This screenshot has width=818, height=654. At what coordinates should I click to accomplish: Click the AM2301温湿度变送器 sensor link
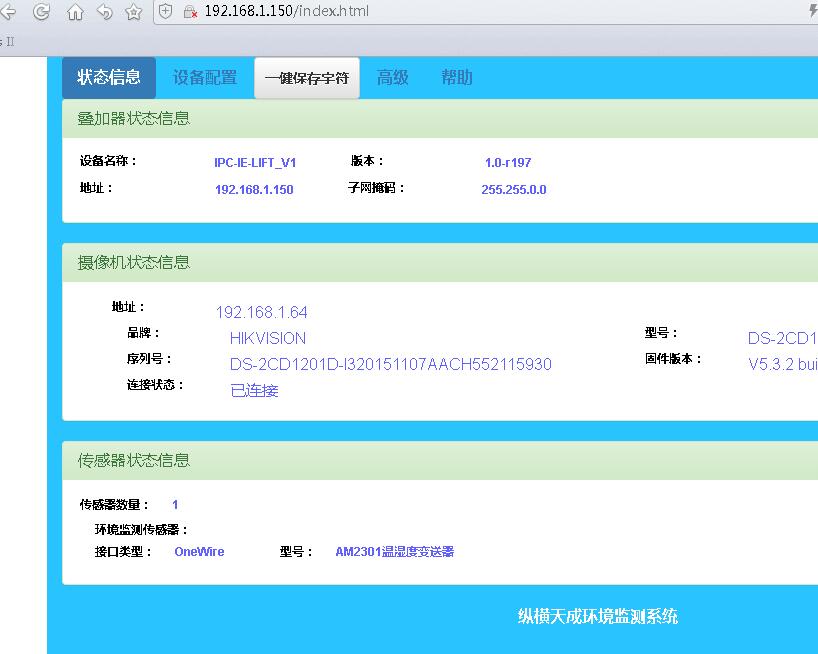[394, 551]
